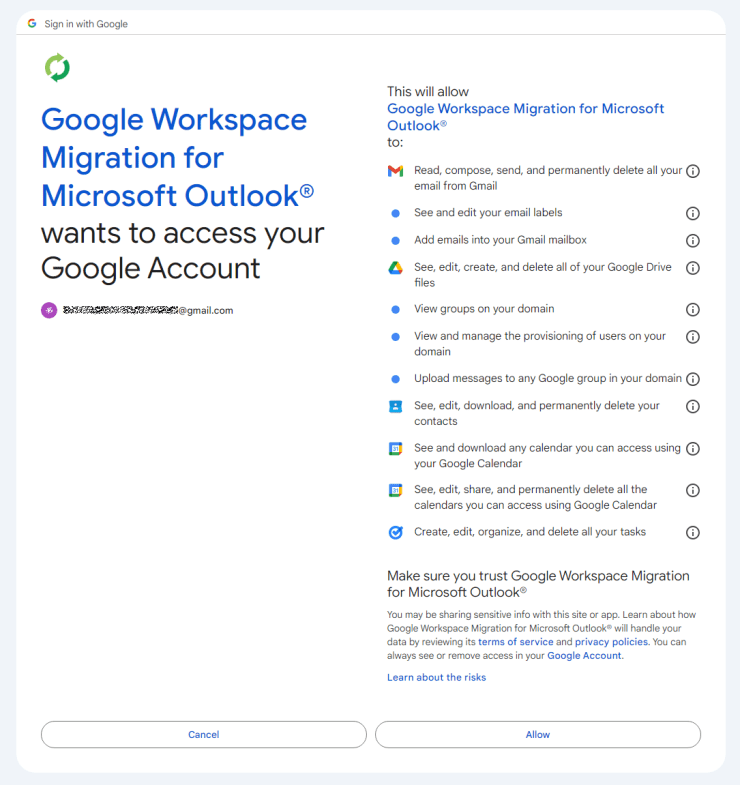Click the large blue app name heading

pyautogui.click(x=178, y=157)
